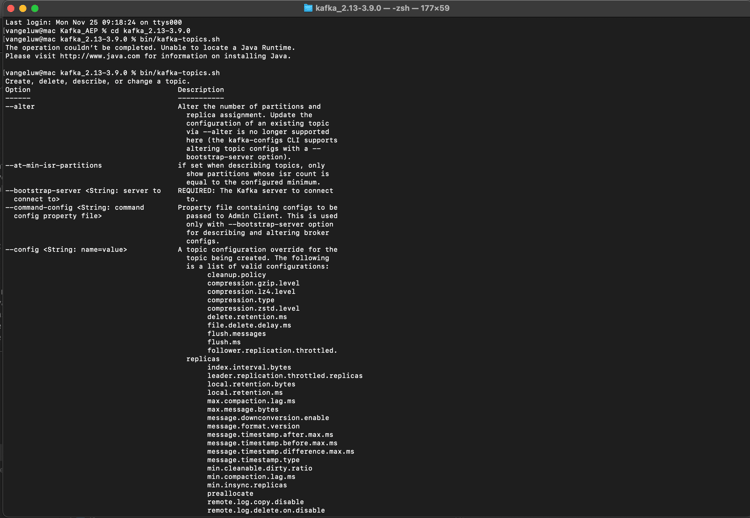Click the 'message.format.version' entry

point(253,427)
